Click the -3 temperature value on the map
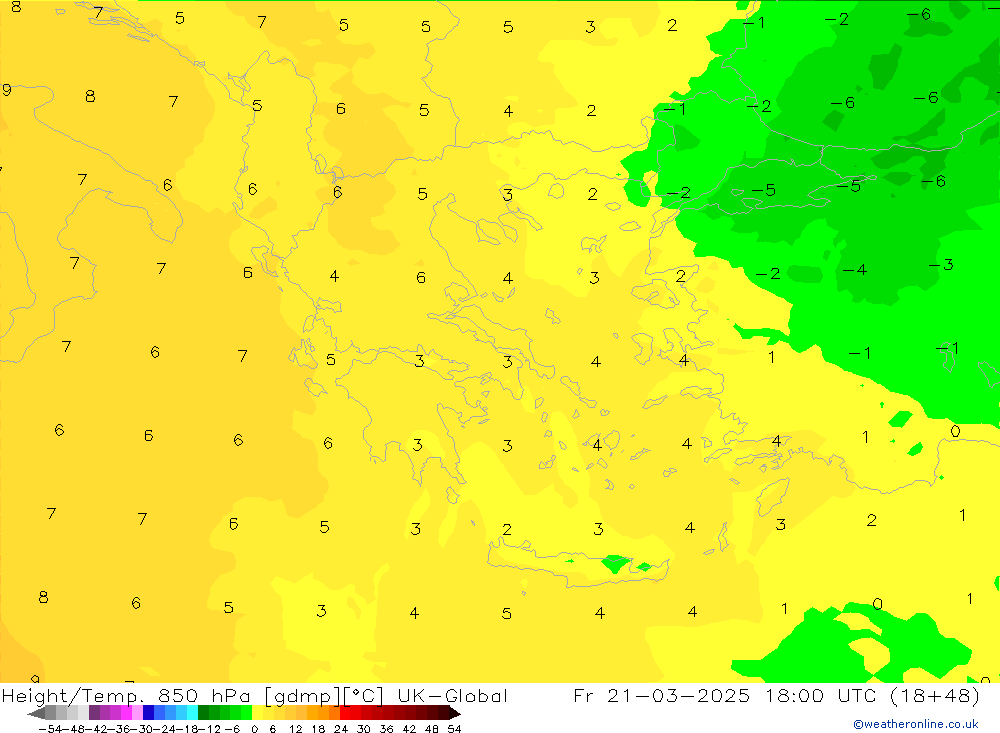Image resolution: width=1000 pixels, height=733 pixels. 941,265
